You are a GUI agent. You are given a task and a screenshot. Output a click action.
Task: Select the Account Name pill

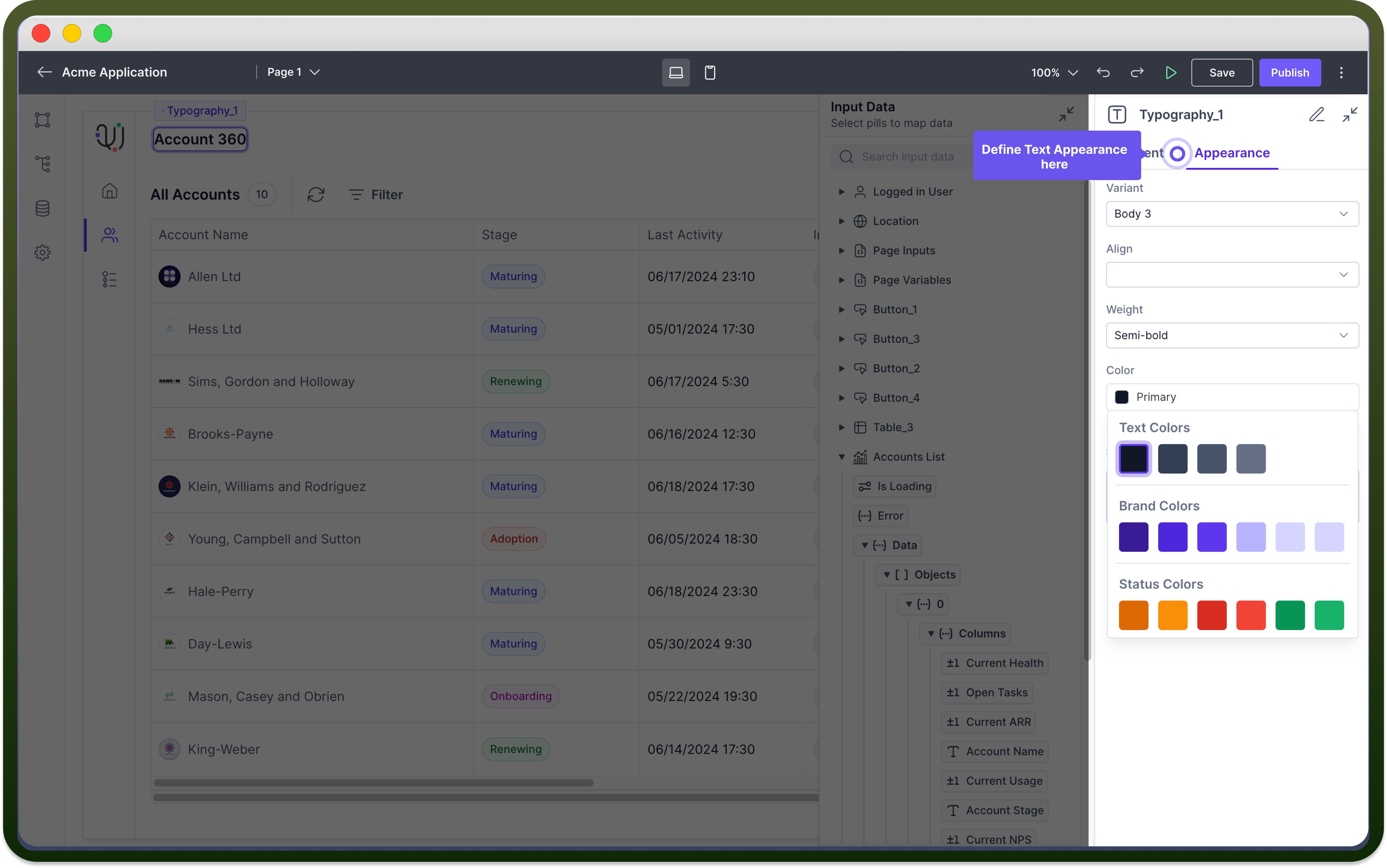tap(995, 751)
